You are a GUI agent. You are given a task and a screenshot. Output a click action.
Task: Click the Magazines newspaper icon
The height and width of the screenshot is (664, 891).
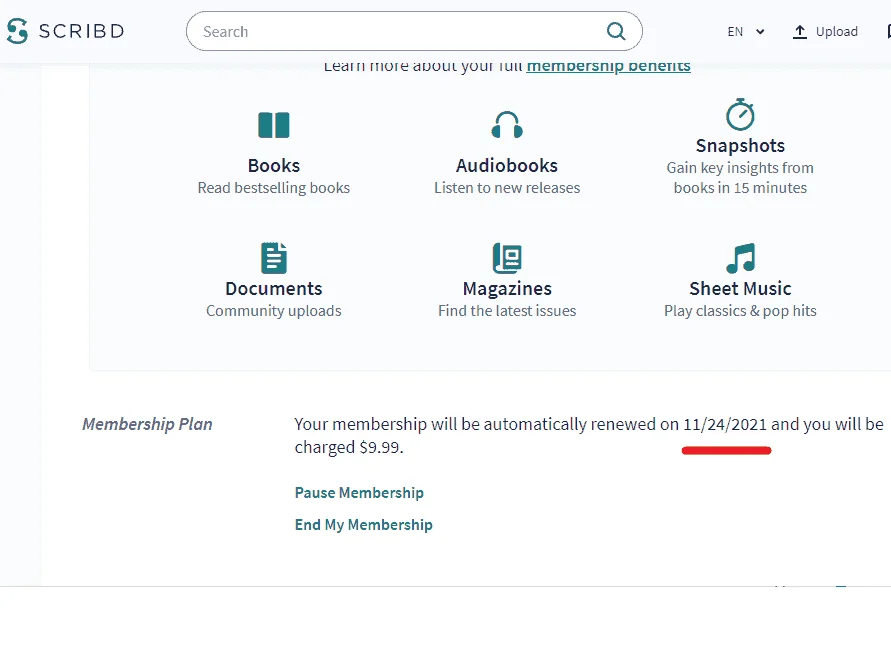[x=507, y=258]
